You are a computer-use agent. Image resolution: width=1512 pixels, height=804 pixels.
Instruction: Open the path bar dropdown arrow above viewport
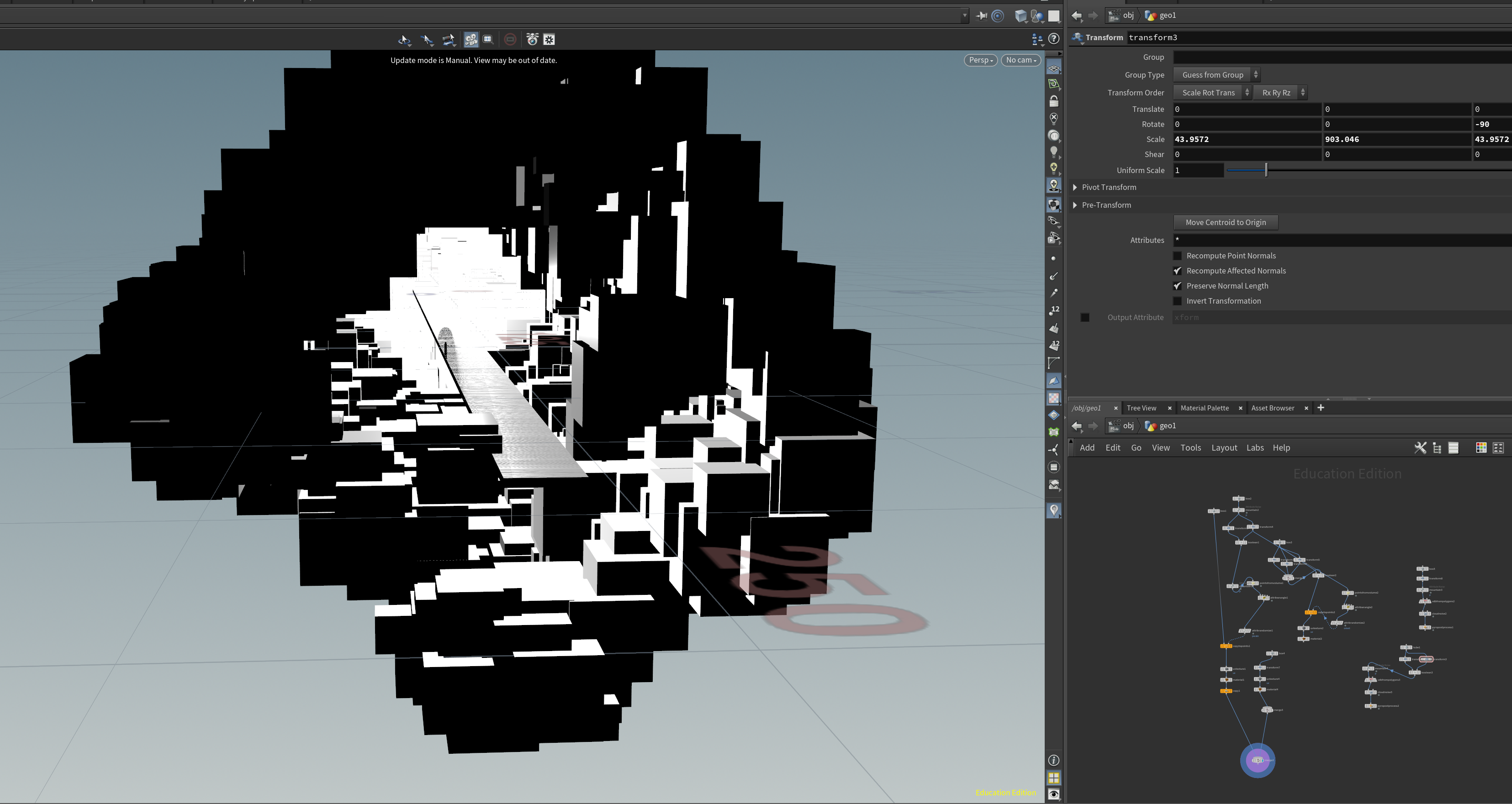pyautogui.click(x=964, y=16)
